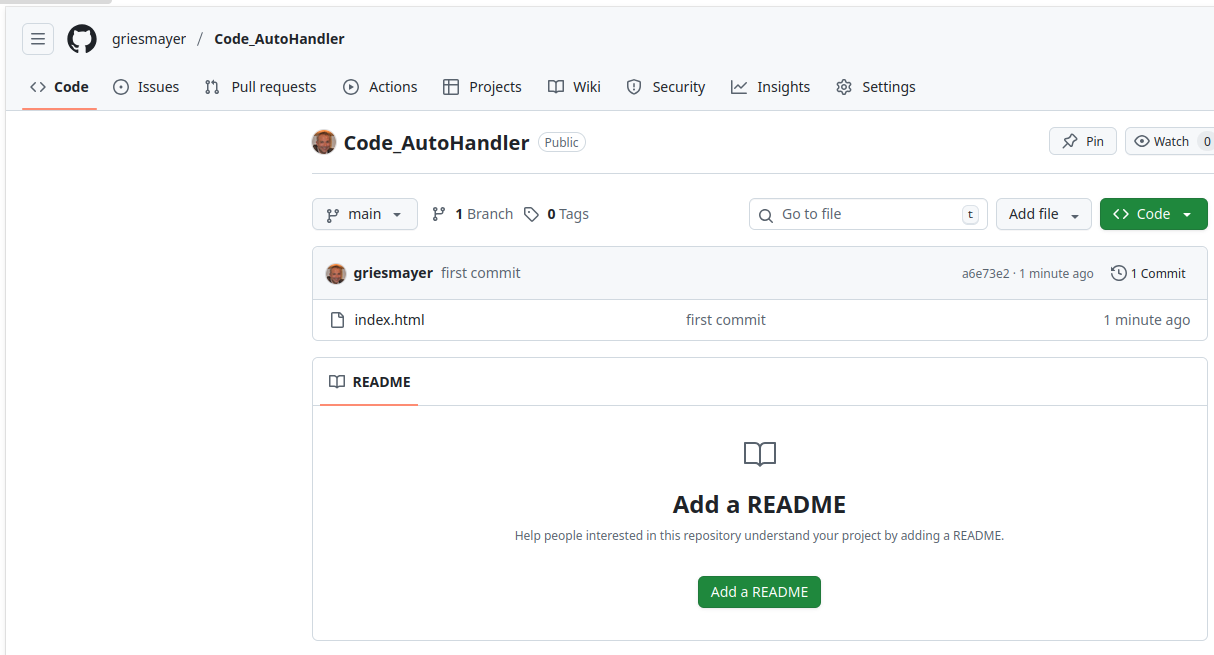Click the commit history clock icon
Image resolution: width=1214 pixels, height=655 pixels.
(x=1119, y=273)
